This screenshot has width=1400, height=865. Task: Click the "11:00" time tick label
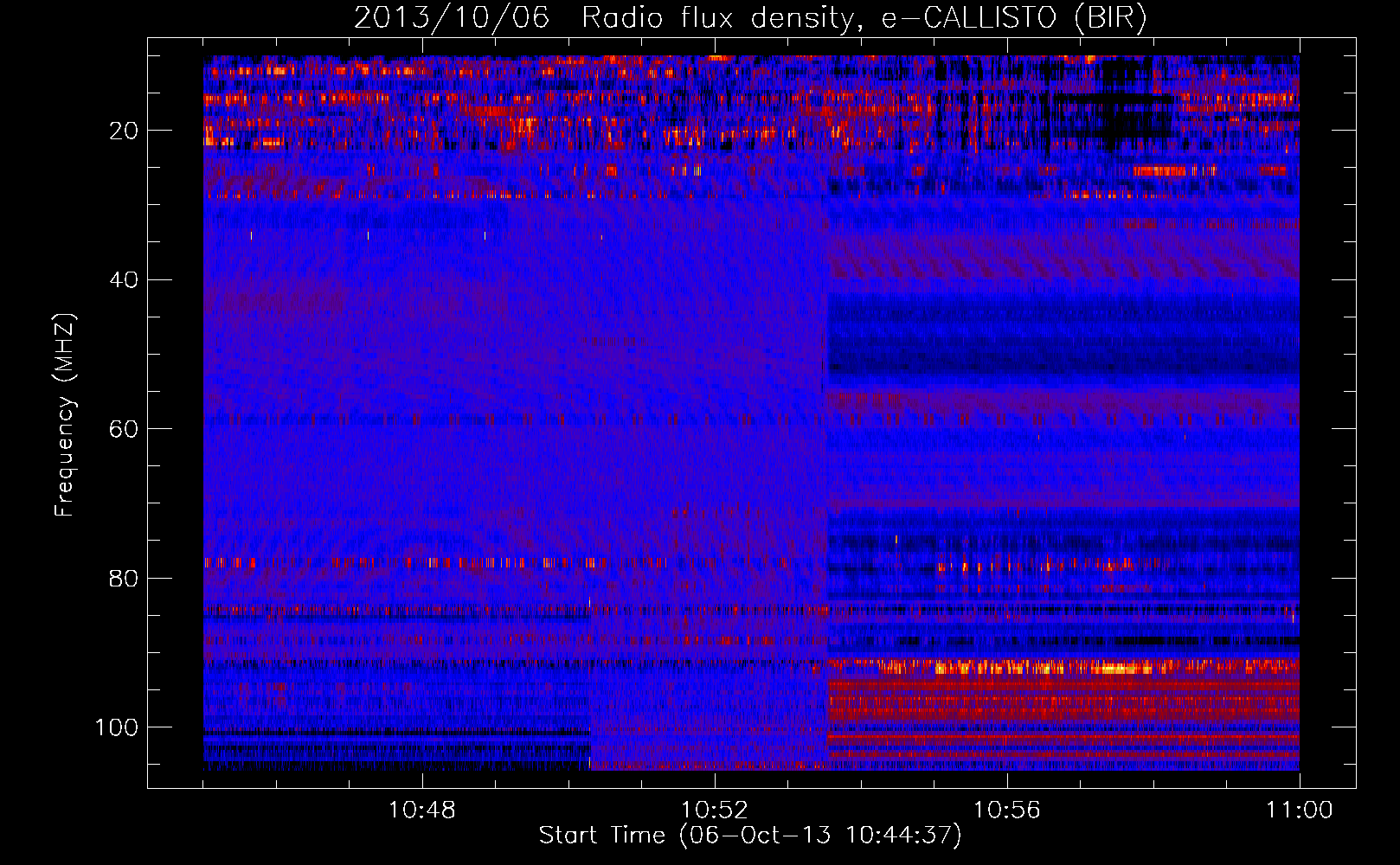tap(1300, 811)
